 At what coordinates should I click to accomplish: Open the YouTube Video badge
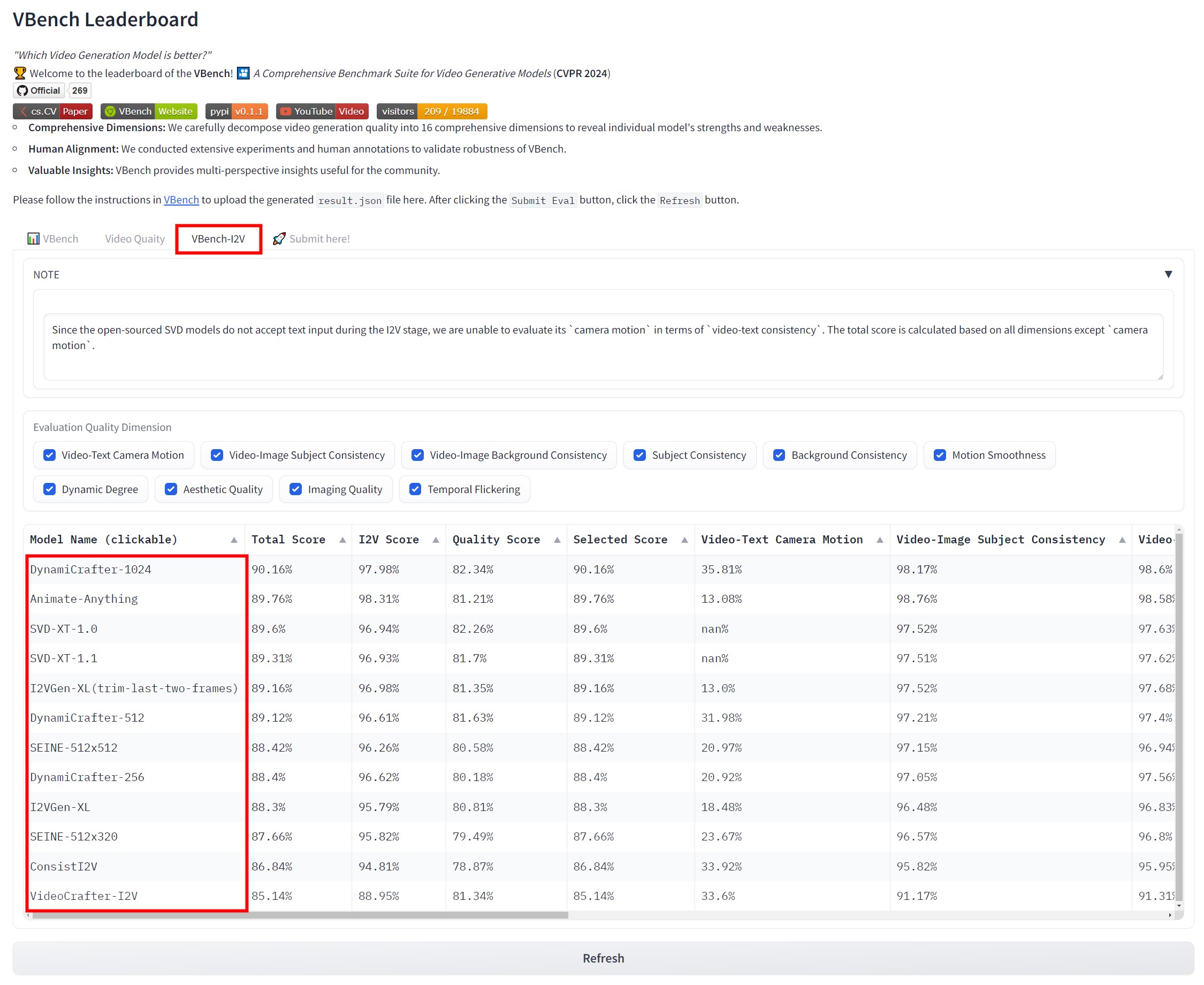[322, 111]
